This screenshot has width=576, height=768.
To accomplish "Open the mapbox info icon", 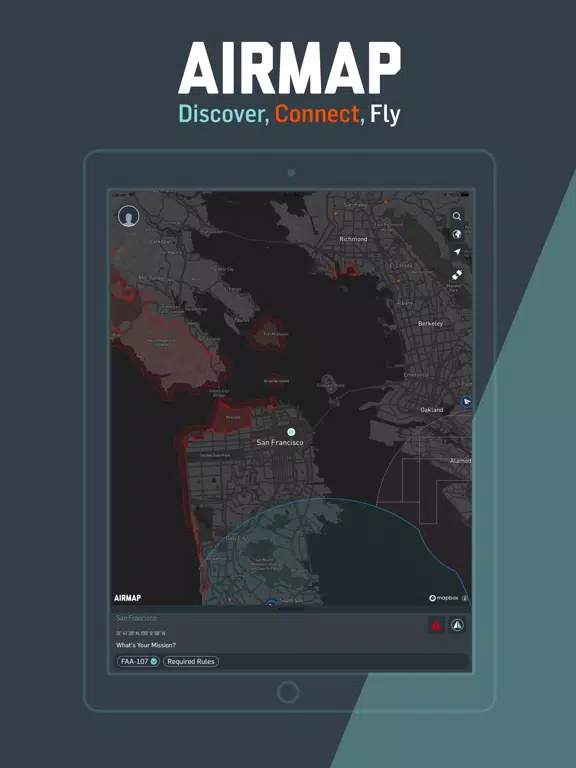I will coord(465,598).
